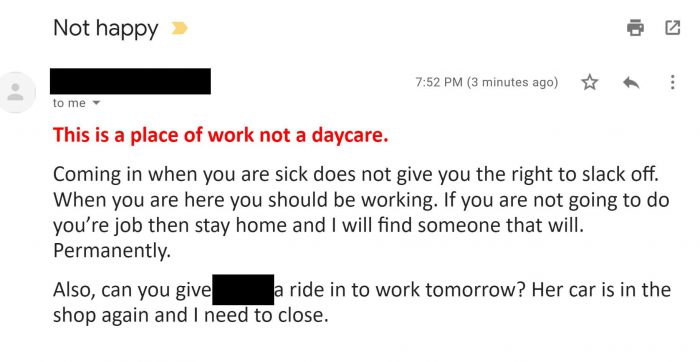Click the red daycare headline text

[x=221, y=135]
